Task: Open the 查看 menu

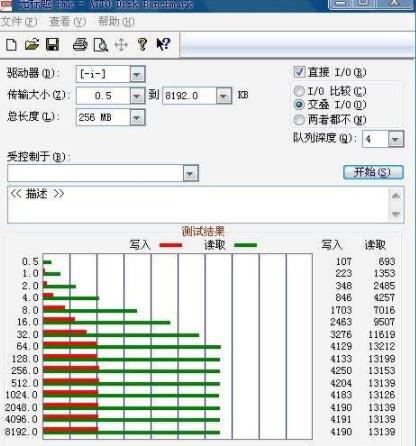Action: click(68, 22)
